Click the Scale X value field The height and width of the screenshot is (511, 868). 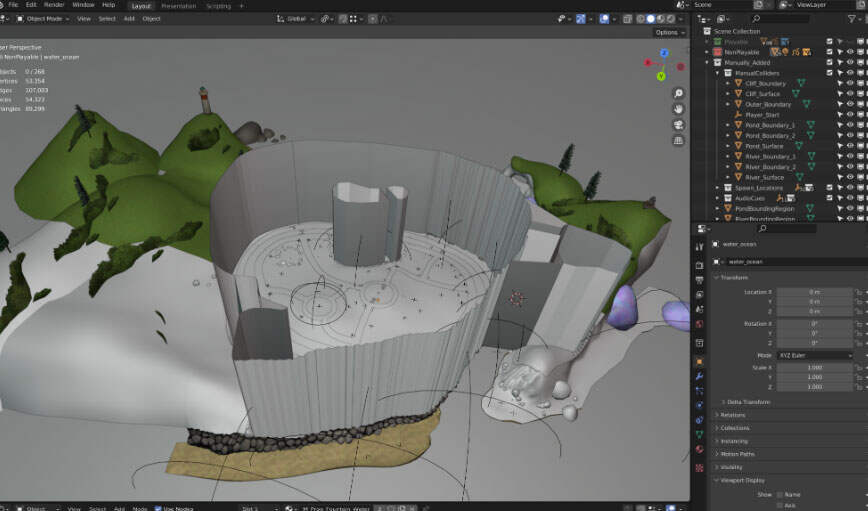(x=814, y=367)
